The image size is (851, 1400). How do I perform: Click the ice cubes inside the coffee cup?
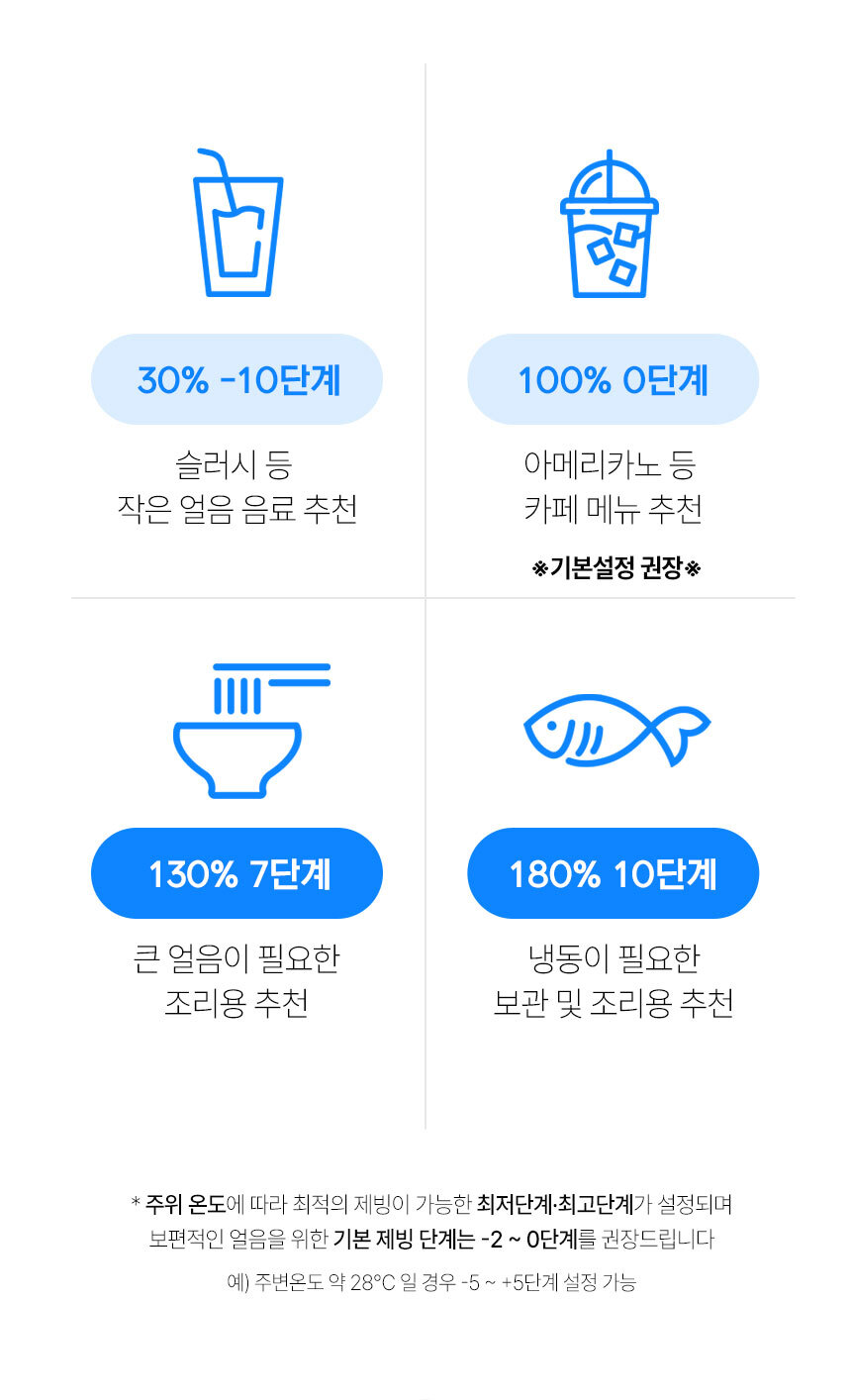613,253
